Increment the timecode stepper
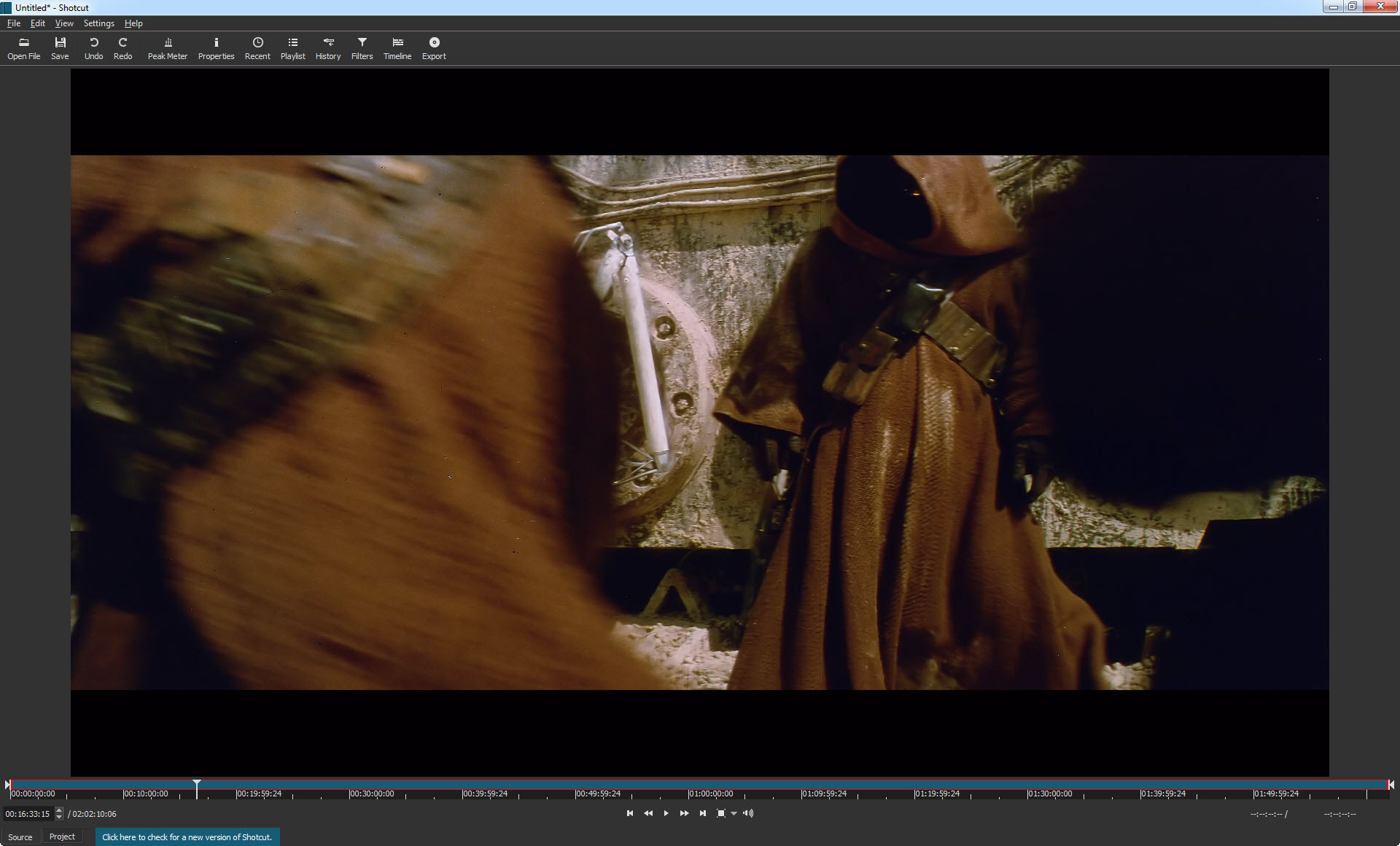The height and width of the screenshot is (846, 1400). click(59, 810)
